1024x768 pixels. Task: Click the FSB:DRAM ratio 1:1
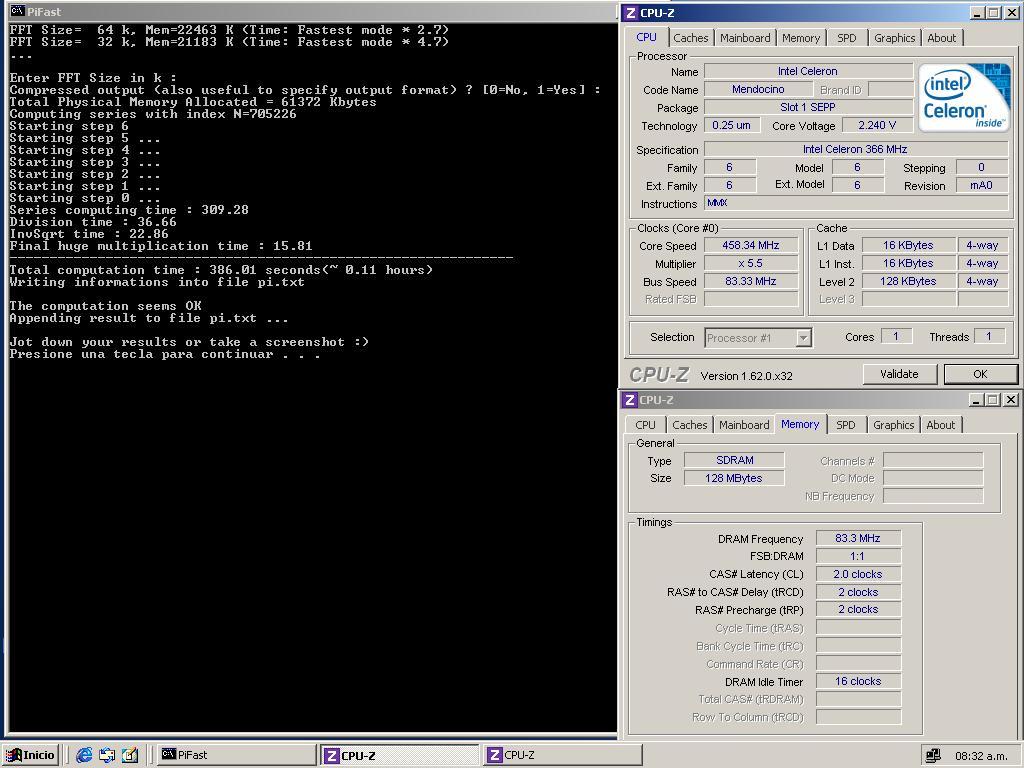tap(858, 556)
